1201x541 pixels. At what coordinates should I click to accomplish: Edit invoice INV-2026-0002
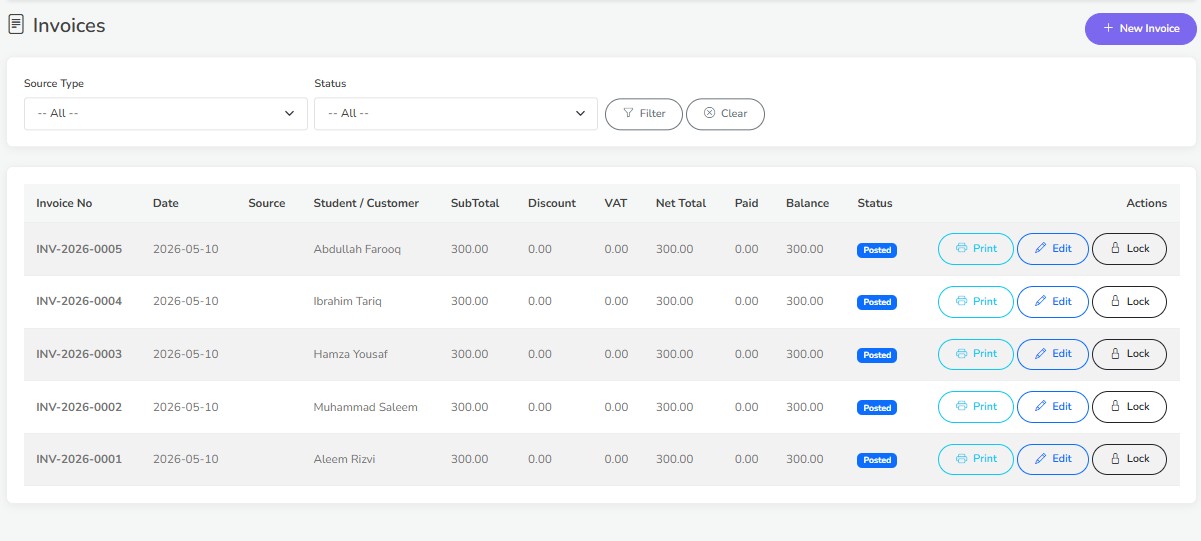(1053, 407)
